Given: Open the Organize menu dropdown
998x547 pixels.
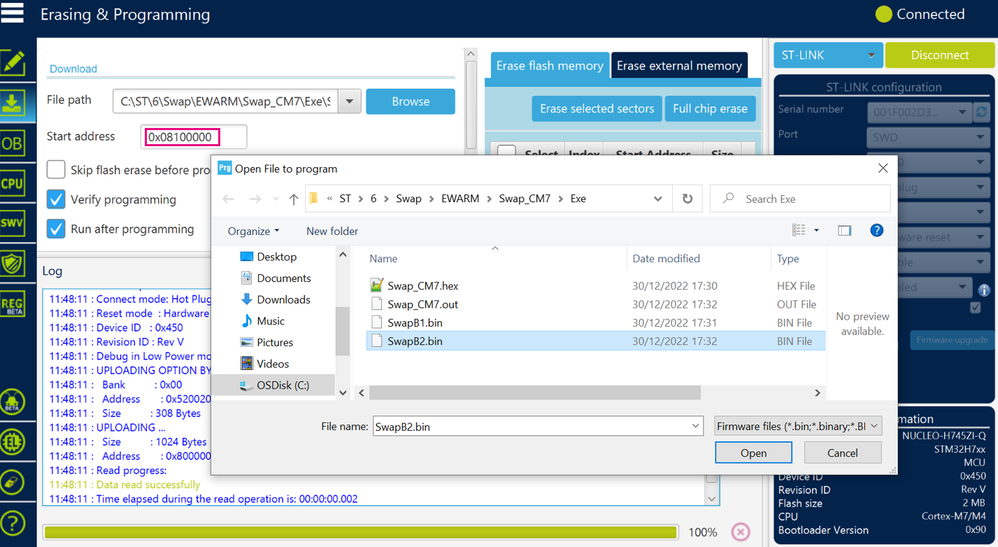Looking at the screenshot, I should click(253, 231).
